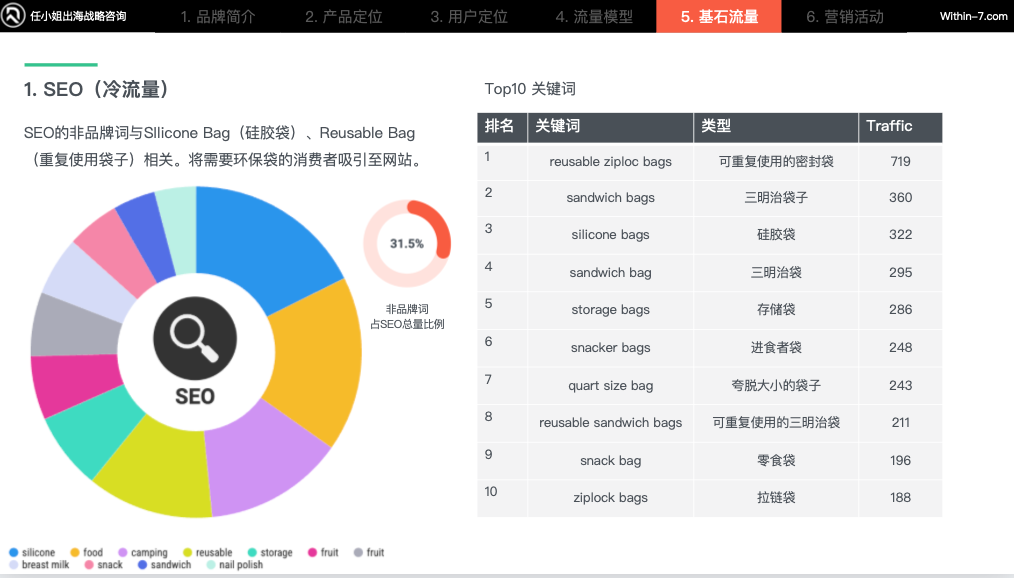Image resolution: width=1014 pixels, height=578 pixels.
Task: Select the "ziplock bags" keyword cell
Action: pyautogui.click(x=610, y=498)
